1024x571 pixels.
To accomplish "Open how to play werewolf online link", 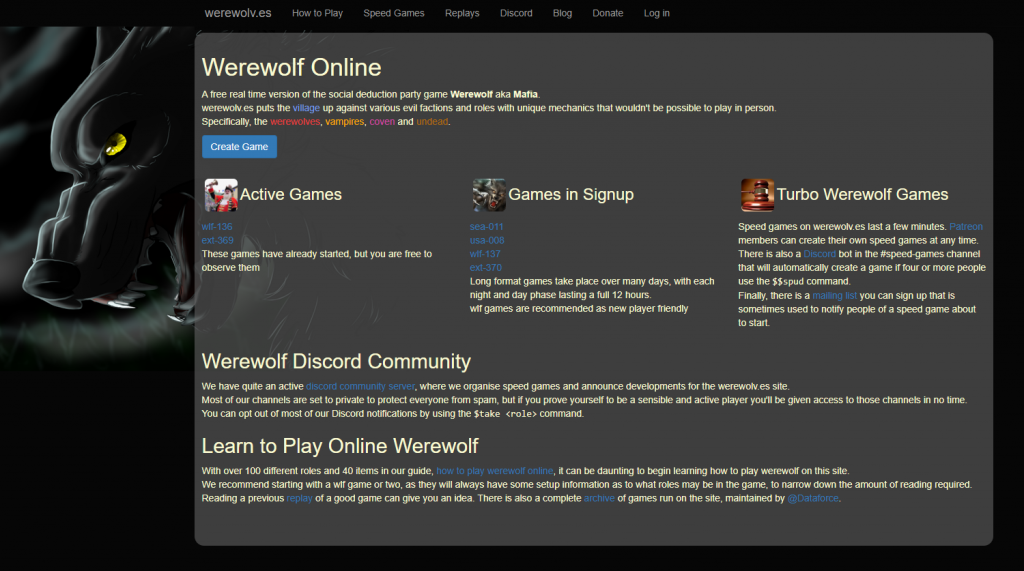I will 494,471.
